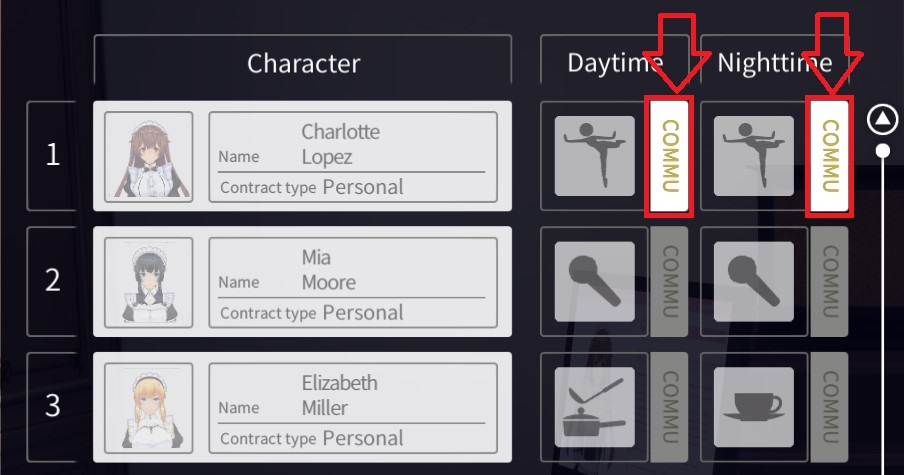Select Charlotte Lopez's portrait thumbnail
Screen dimensions: 904x475
[149, 156]
